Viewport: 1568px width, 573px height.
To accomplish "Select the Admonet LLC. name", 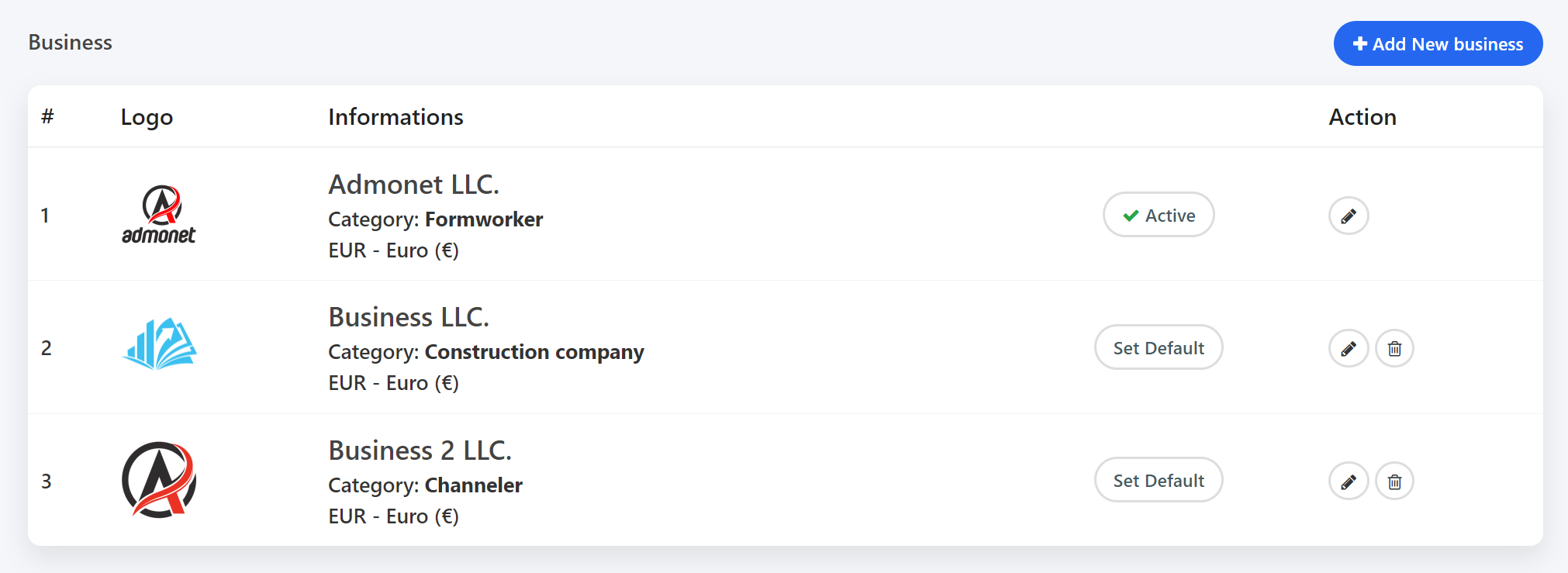I will coord(413,185).
